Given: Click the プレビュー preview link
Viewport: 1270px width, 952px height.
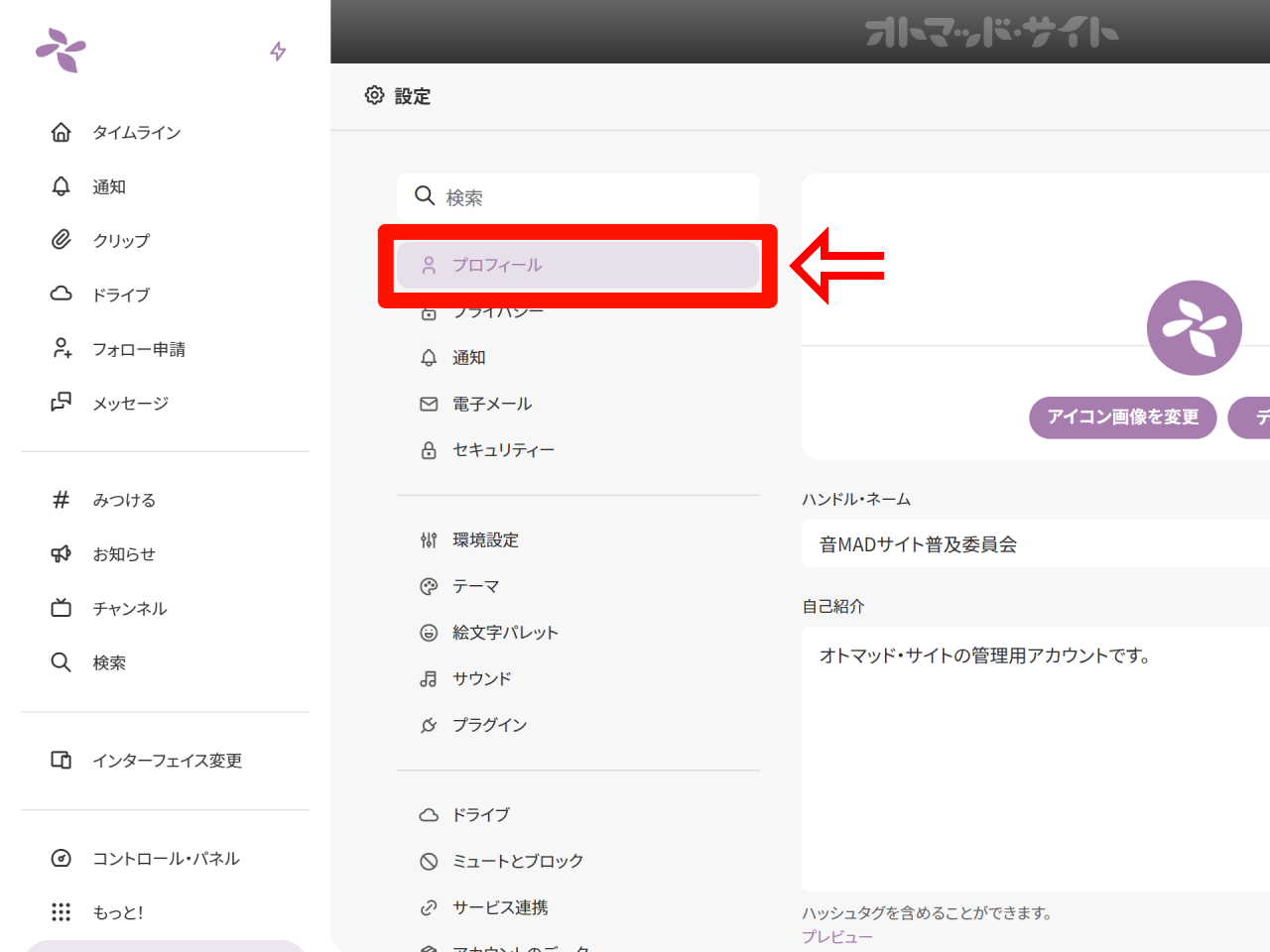Looking at the screenshot, I should pos(836,937).
